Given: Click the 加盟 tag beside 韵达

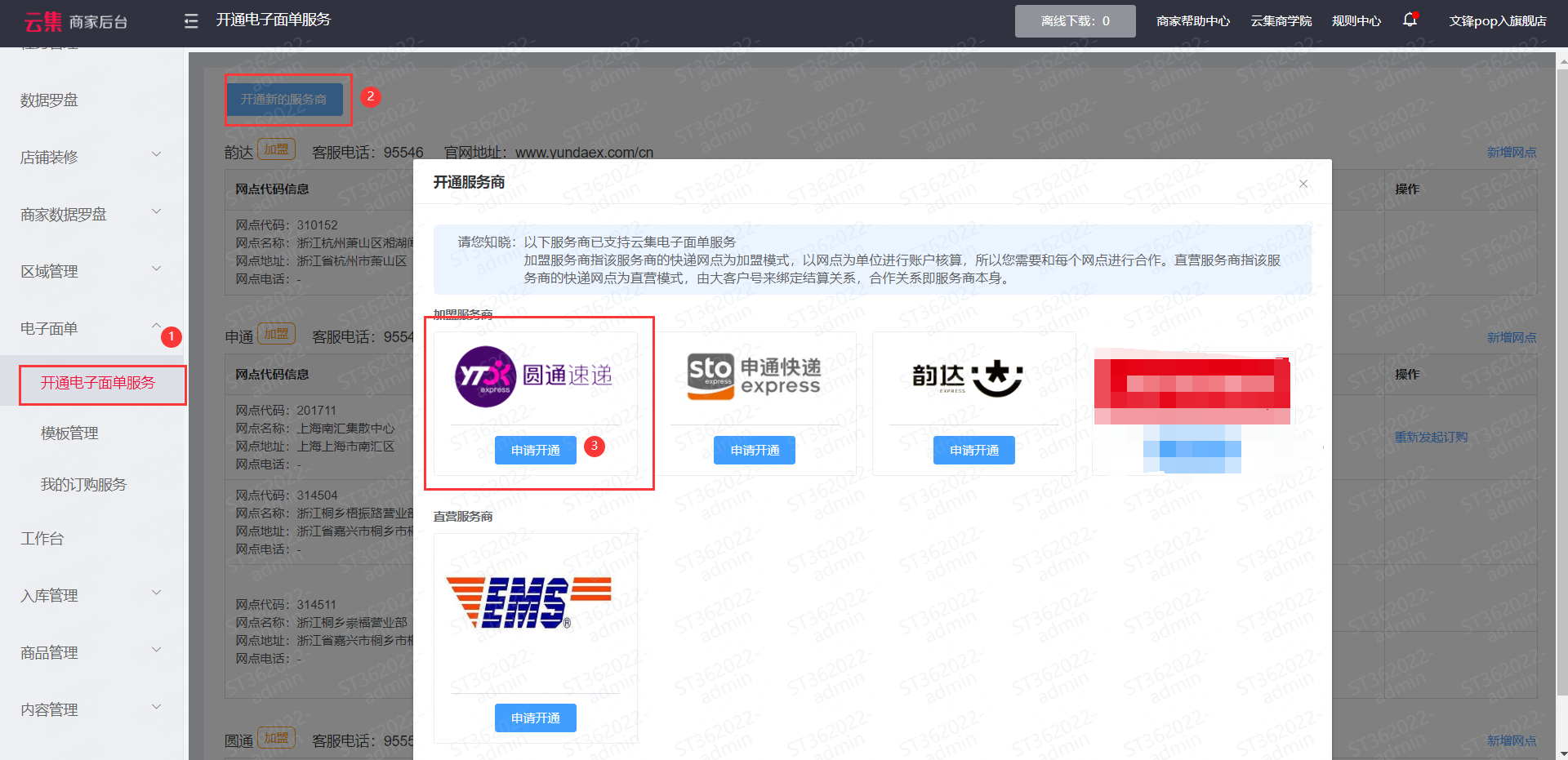Looking at the screenshot, I should pyautogui.click(x=276, y=149).
